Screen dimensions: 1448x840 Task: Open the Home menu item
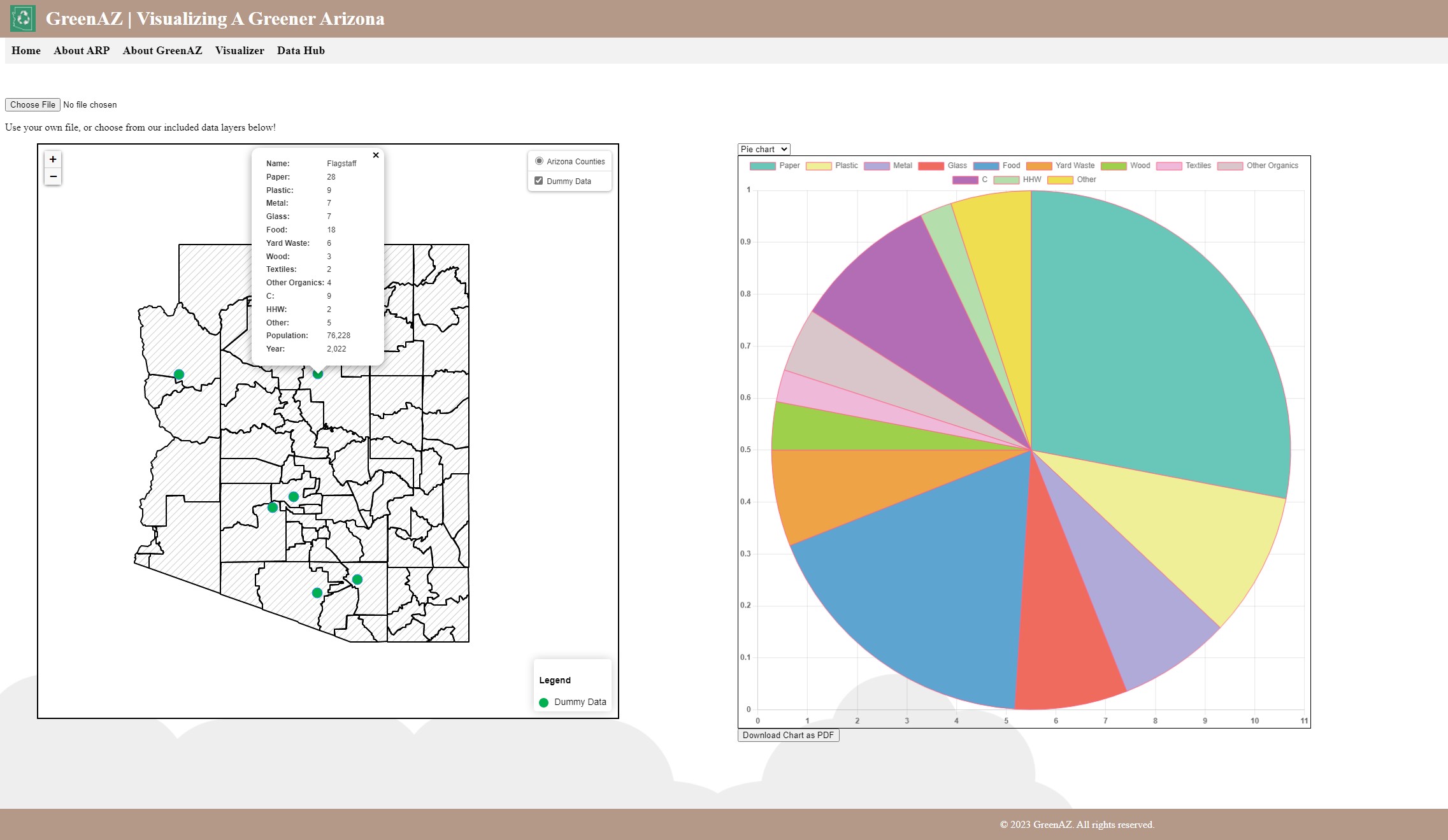26,50
